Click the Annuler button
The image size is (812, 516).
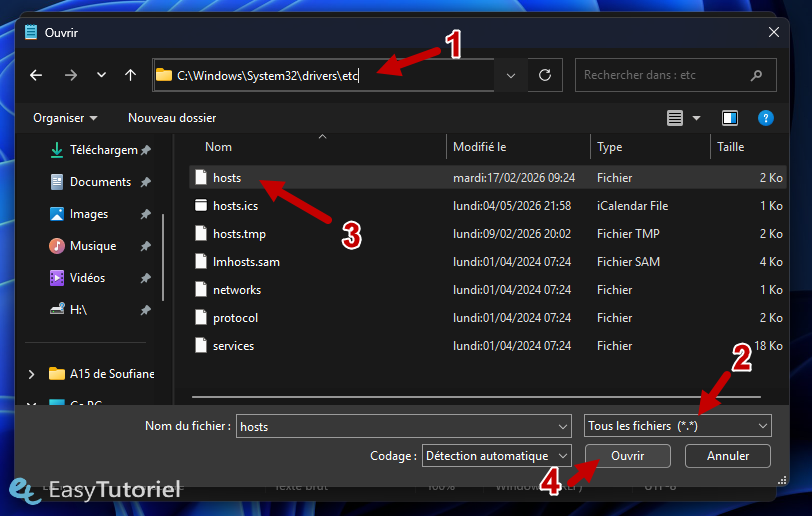click(728, 456)
